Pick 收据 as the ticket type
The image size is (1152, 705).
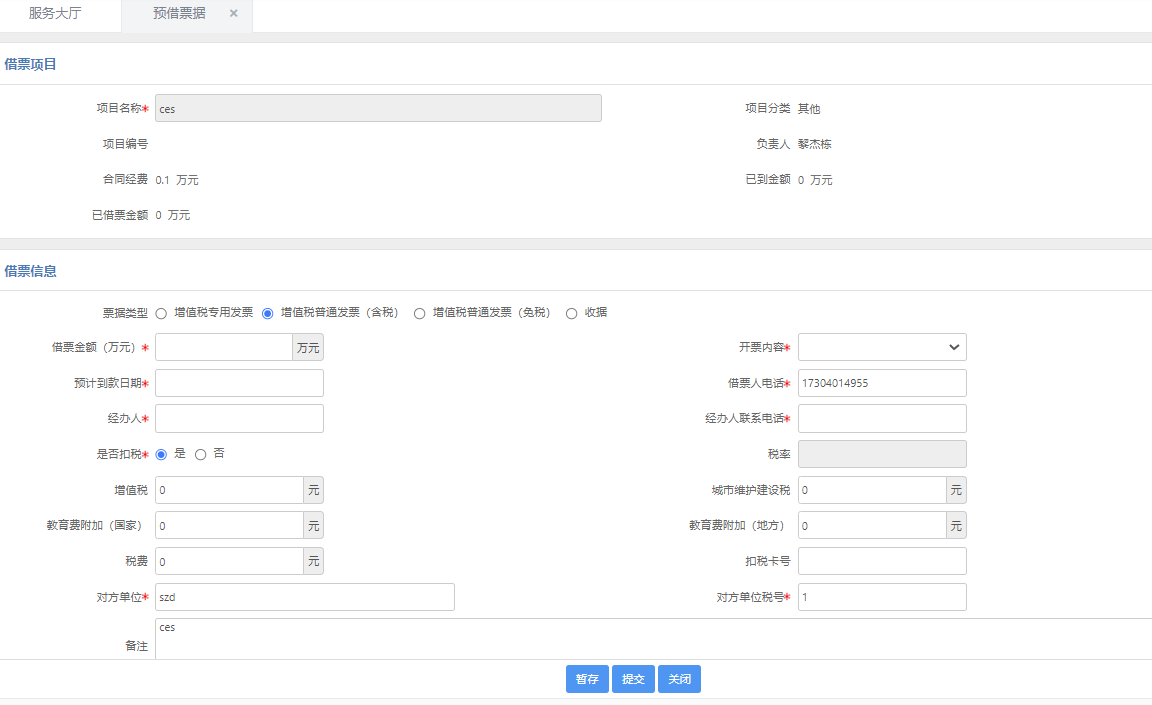click(572, 313)
